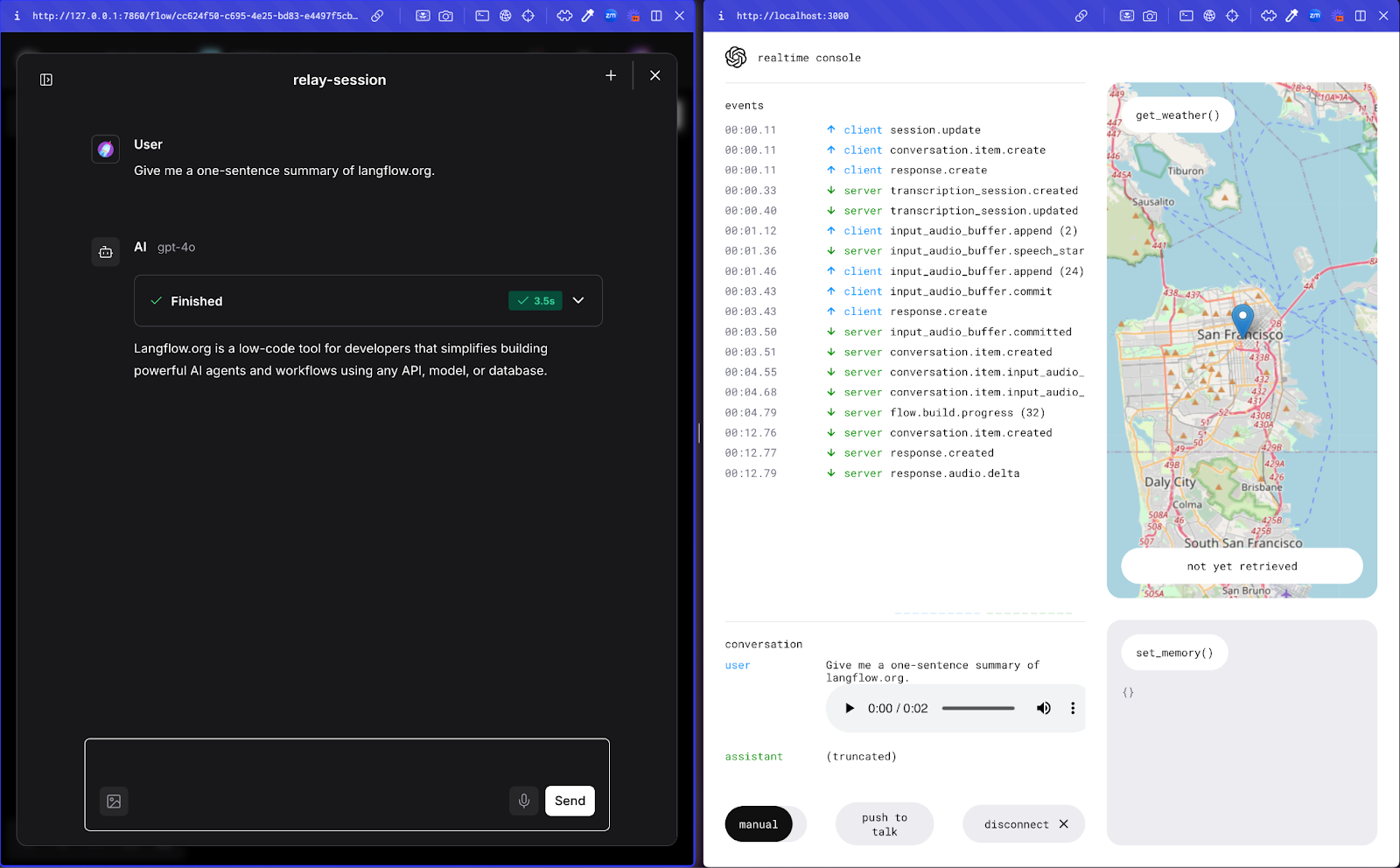Expand the response.audio.delta server event row

tap(954, 473)
